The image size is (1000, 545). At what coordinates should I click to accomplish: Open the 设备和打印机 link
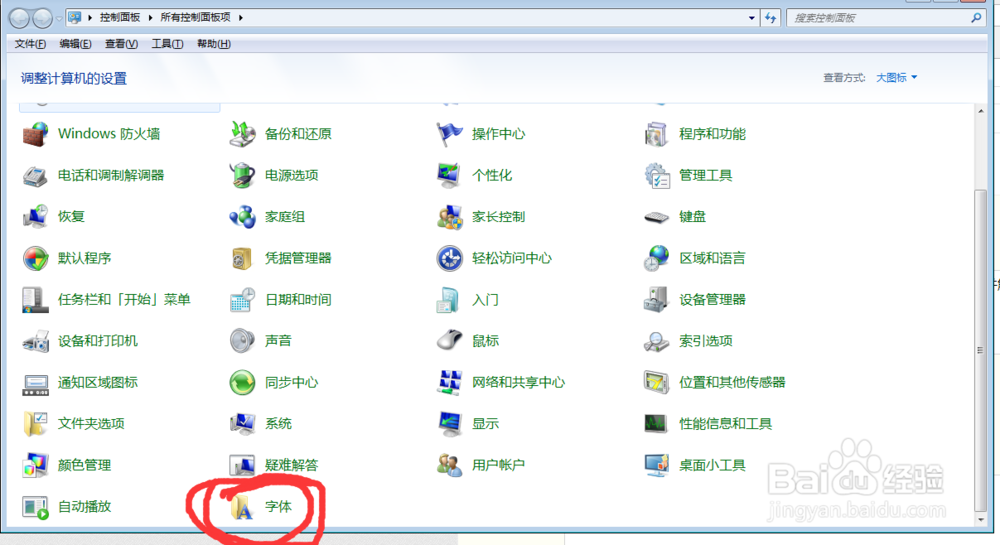point(98,341)
